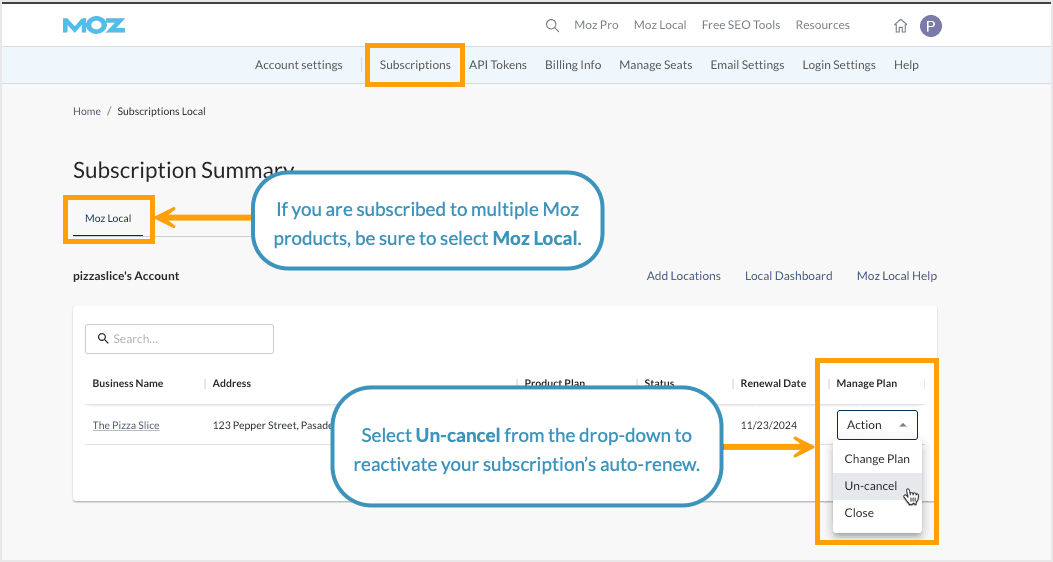The image size is (1053, 562).
Task: Select Un-cancel from the dropdown
Action: pyautogui.click(x=870, y=486)
